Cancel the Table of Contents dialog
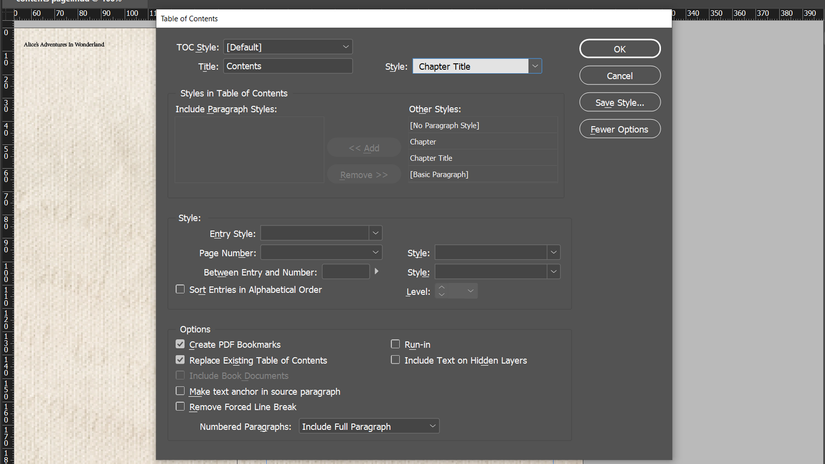 (x=620, y=75)
